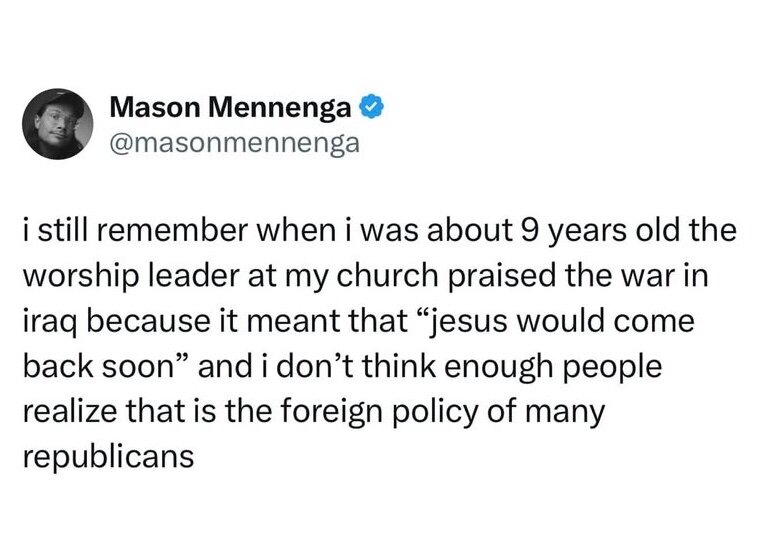Click the display name Mason Mennenga
The image size is (762, 547).
pyautogui.click(x=230, y=106)
